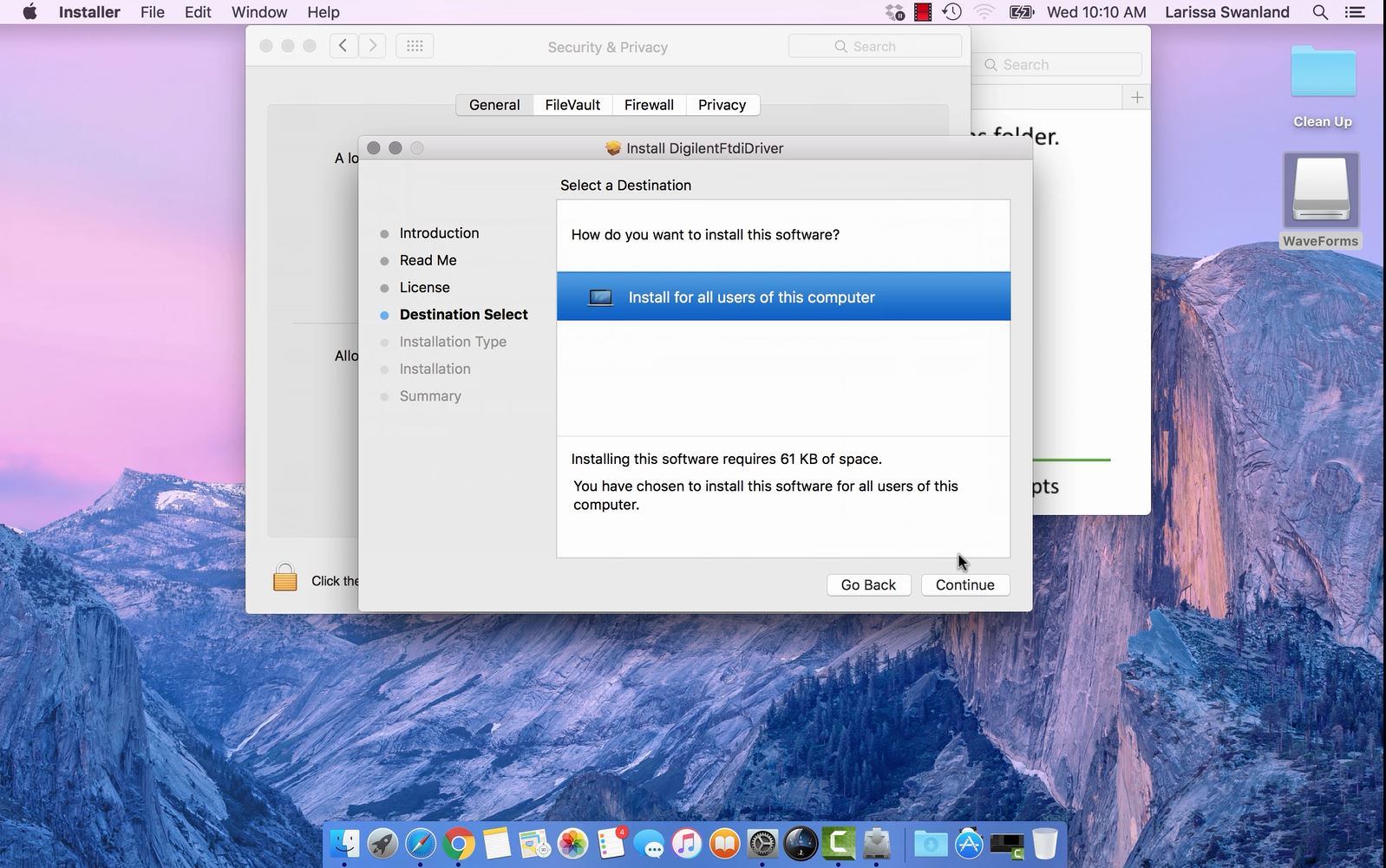Launch Launchpad rocket icon in dock
The width and height of the screenshot is (1386, 868).
point(382,843)
